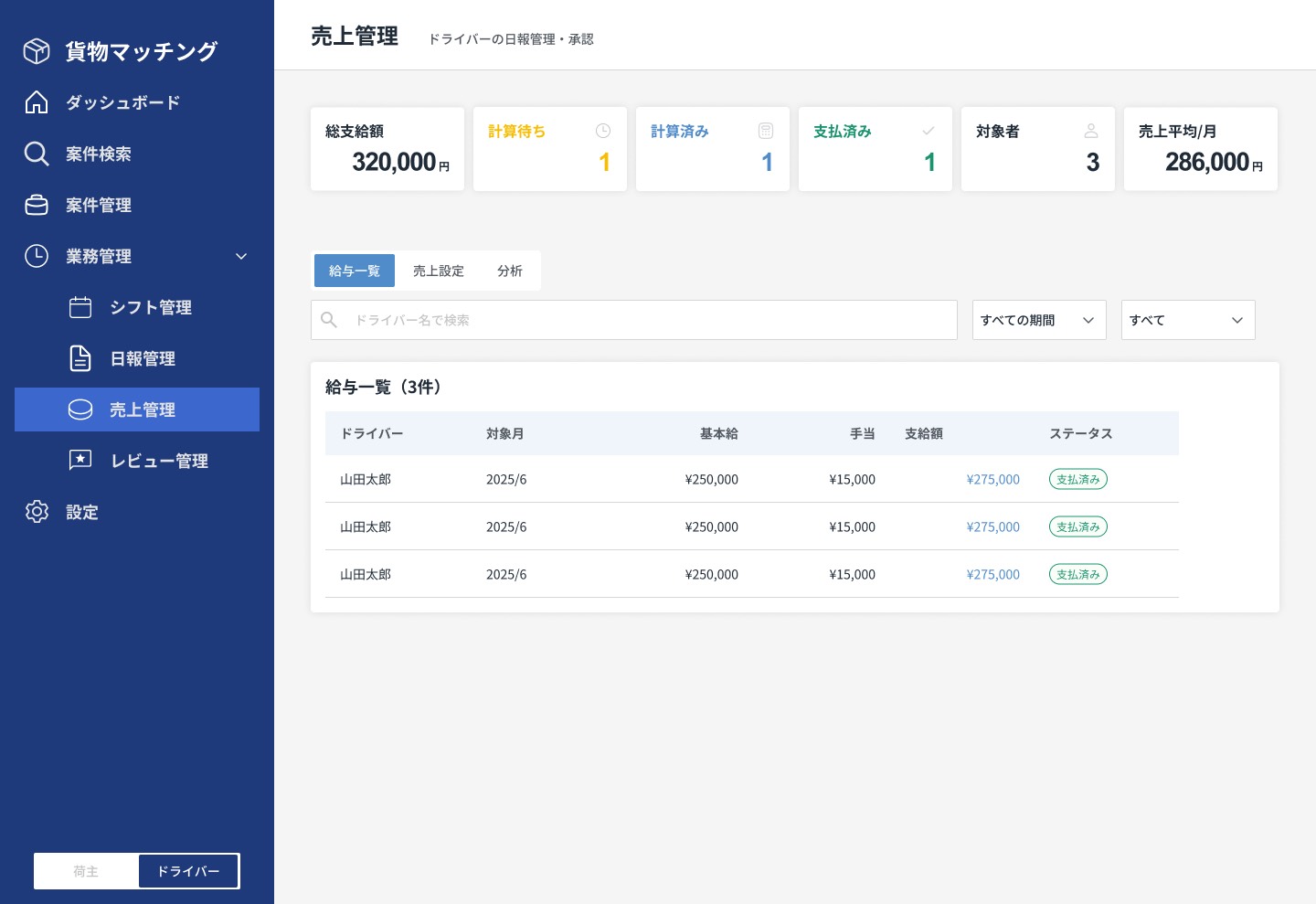Click the clock icon on 計算待ち card
Viewport: 1316px width, 904px height.
point(603,132)
